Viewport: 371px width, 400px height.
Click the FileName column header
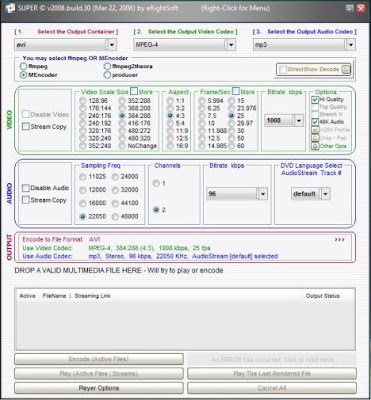click(54, 296)
